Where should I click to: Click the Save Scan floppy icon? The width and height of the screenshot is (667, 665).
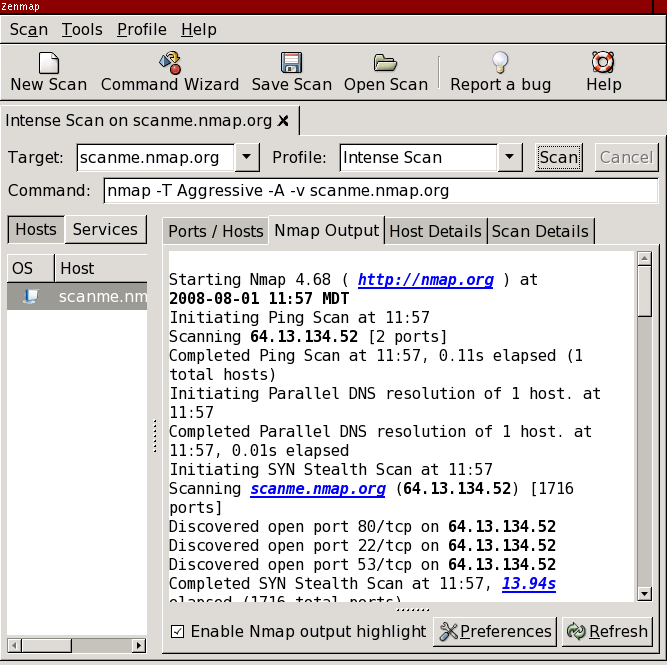291,63
